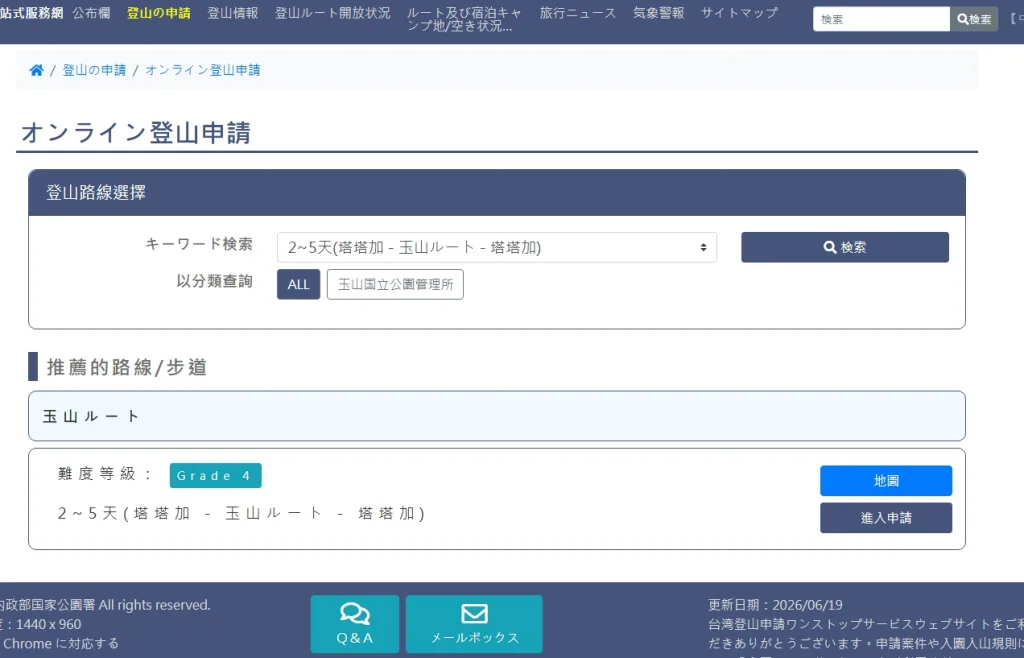Open the 登山ルート開放状況 menu
Screen dimensions: 1024x658
point(332,13)
